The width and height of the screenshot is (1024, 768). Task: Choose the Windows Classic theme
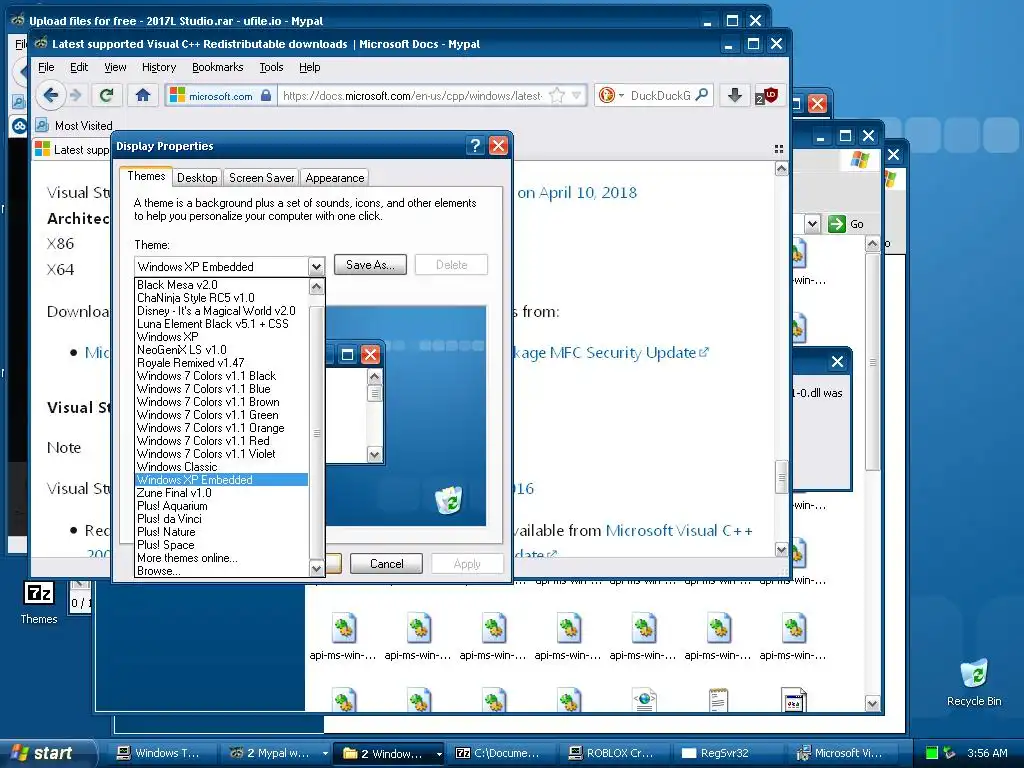[221, 467]
